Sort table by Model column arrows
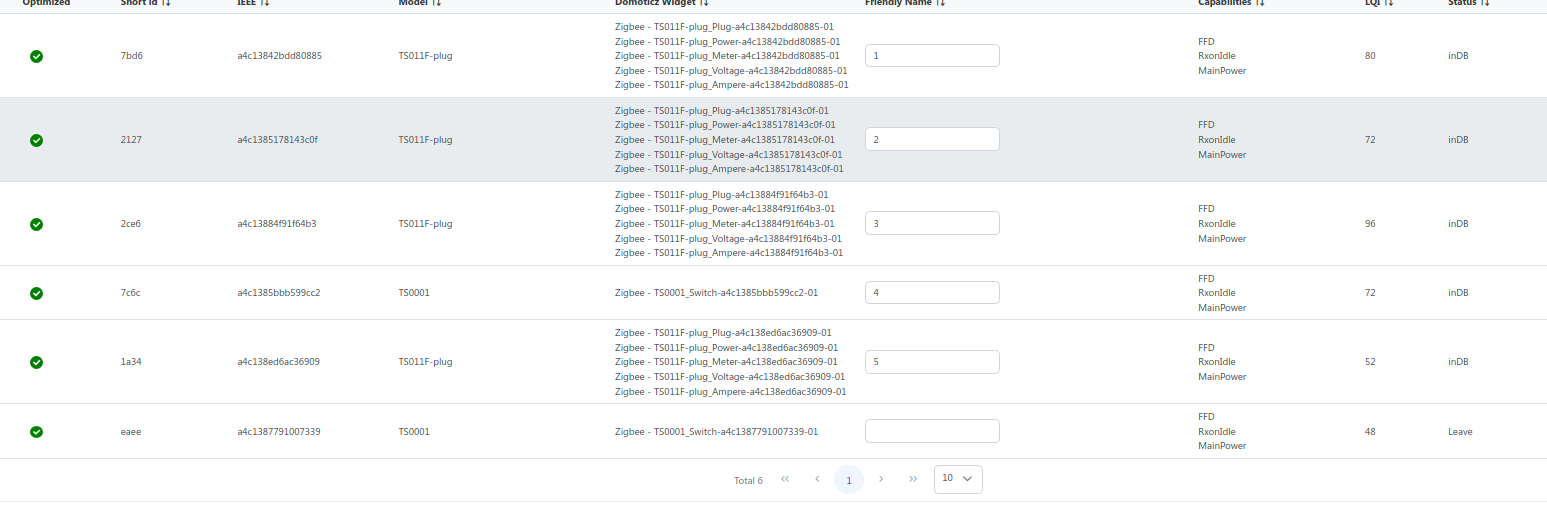 tap(437, 3)
